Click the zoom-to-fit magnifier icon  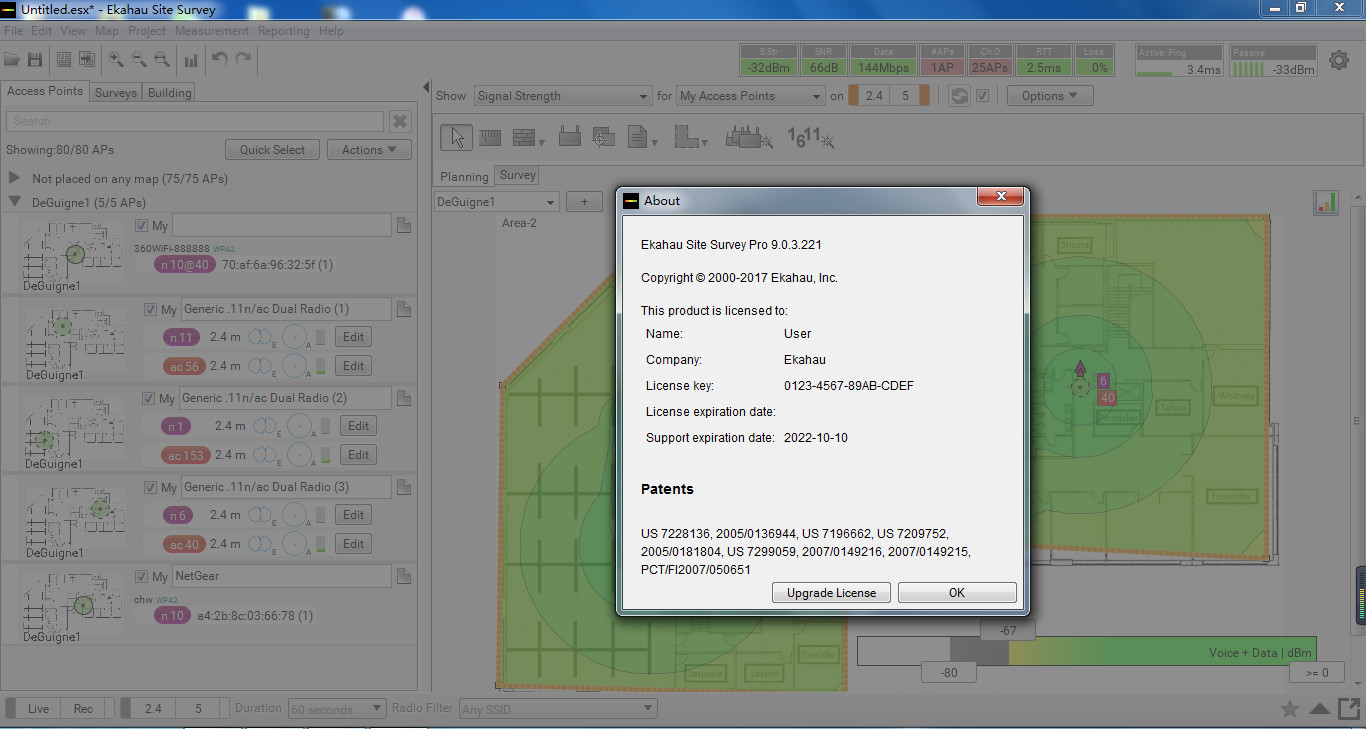coord(161,59)
